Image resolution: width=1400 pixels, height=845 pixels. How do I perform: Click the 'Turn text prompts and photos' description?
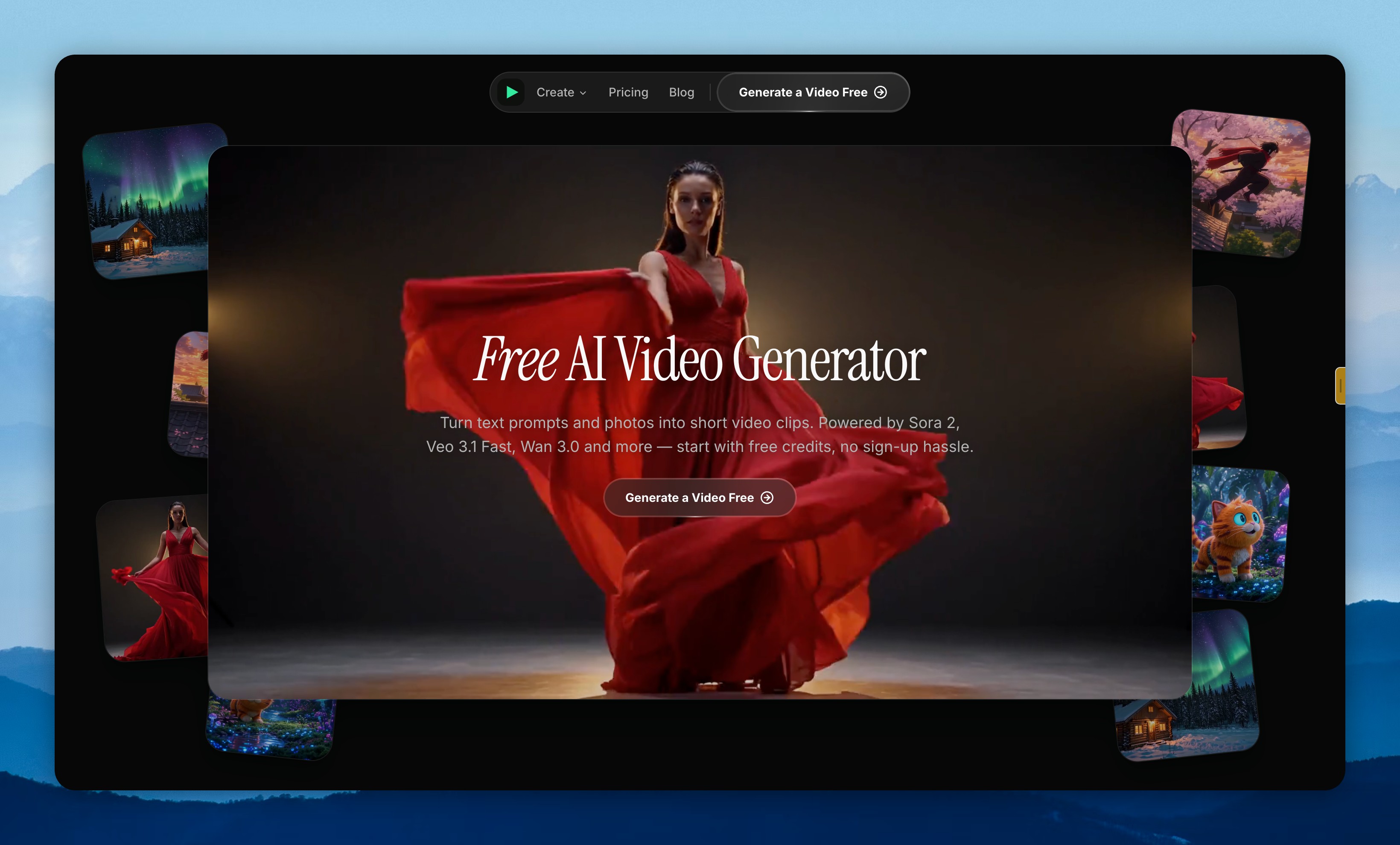pyautogui.click(x=700, y=435)
